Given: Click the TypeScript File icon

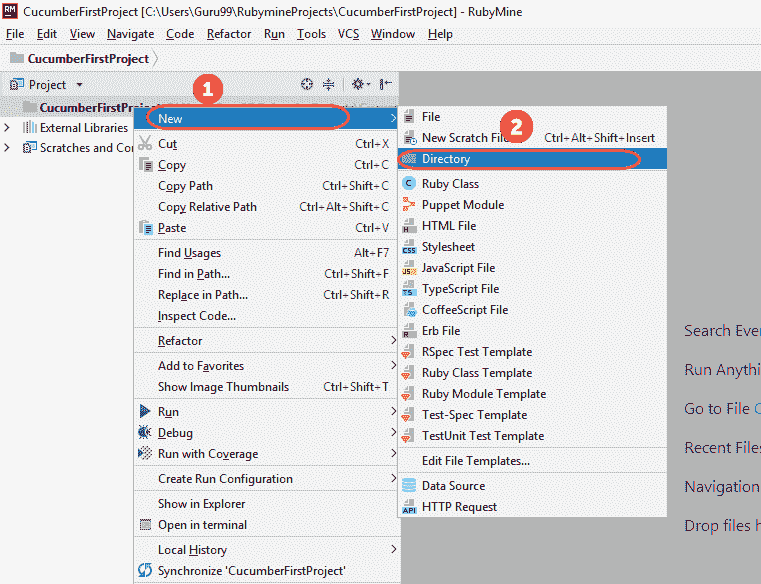Looking at the screenshot, I should 409,288.
